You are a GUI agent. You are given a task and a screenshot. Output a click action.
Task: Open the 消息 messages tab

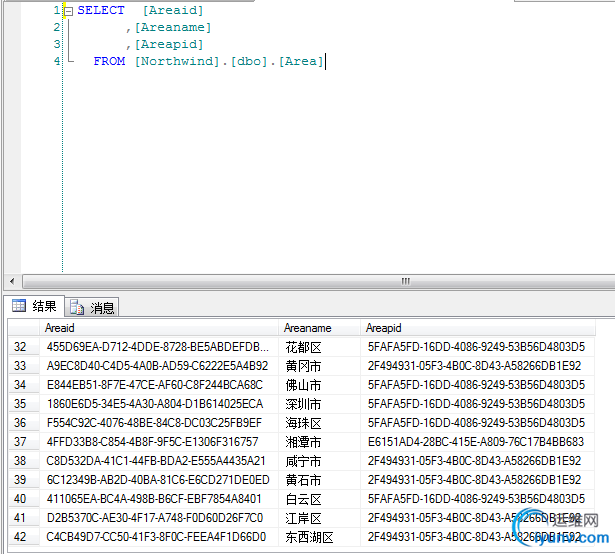click(92, 308)
